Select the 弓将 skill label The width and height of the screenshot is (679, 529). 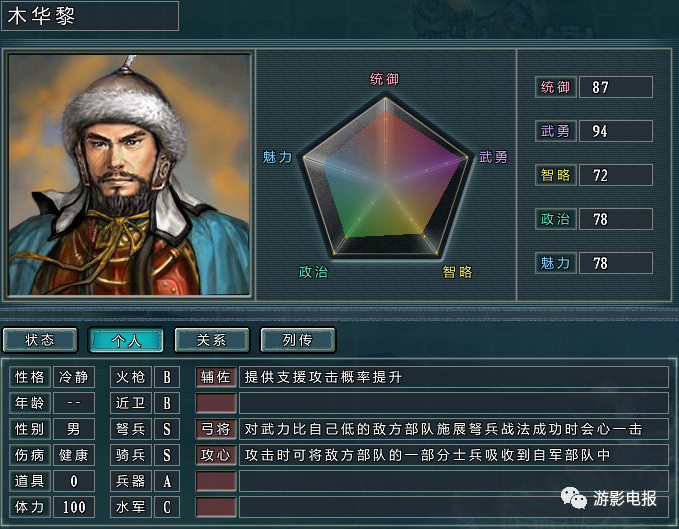[216, 429]
